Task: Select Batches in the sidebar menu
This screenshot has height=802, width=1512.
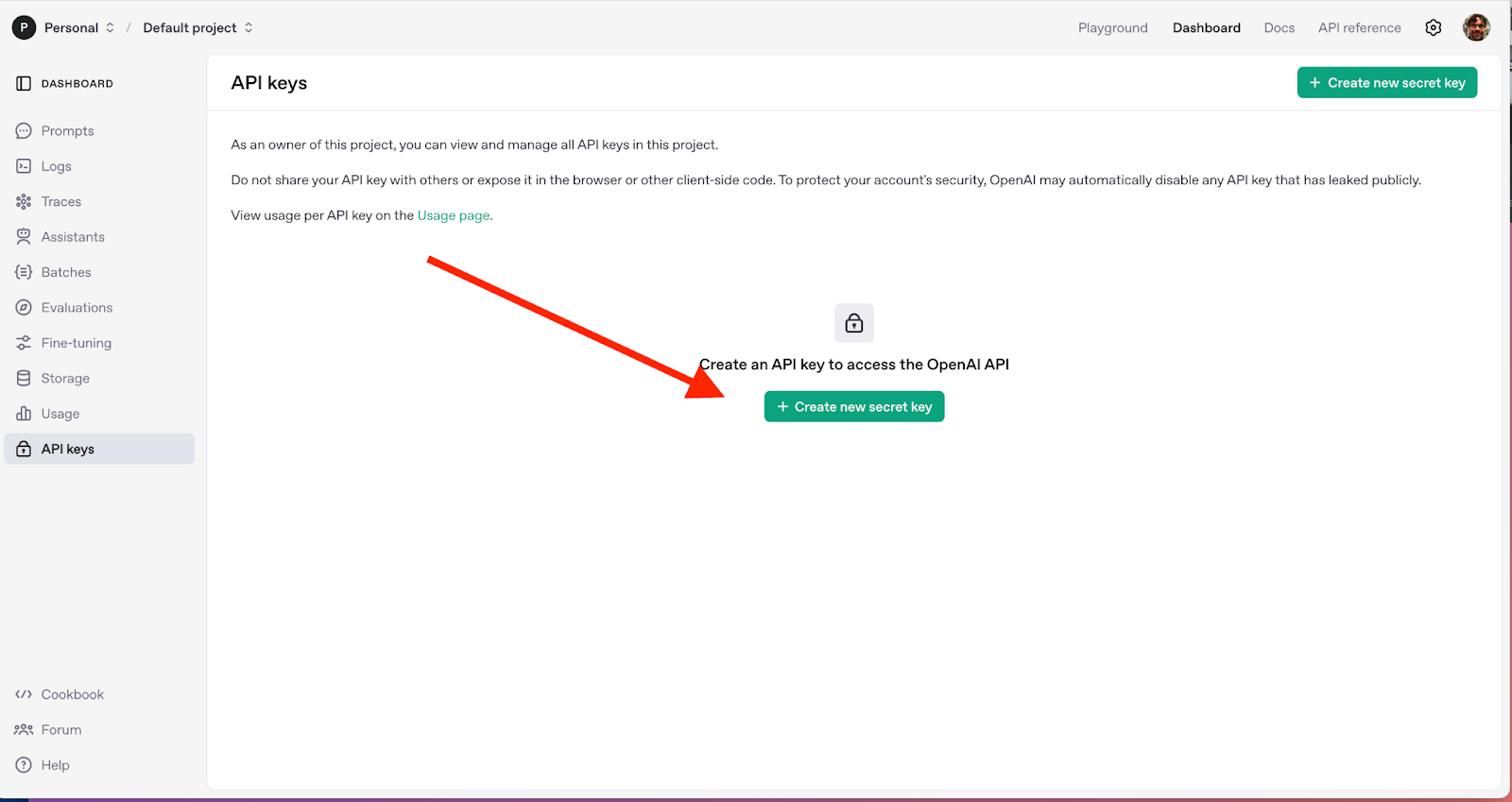Action: (99, 272)
